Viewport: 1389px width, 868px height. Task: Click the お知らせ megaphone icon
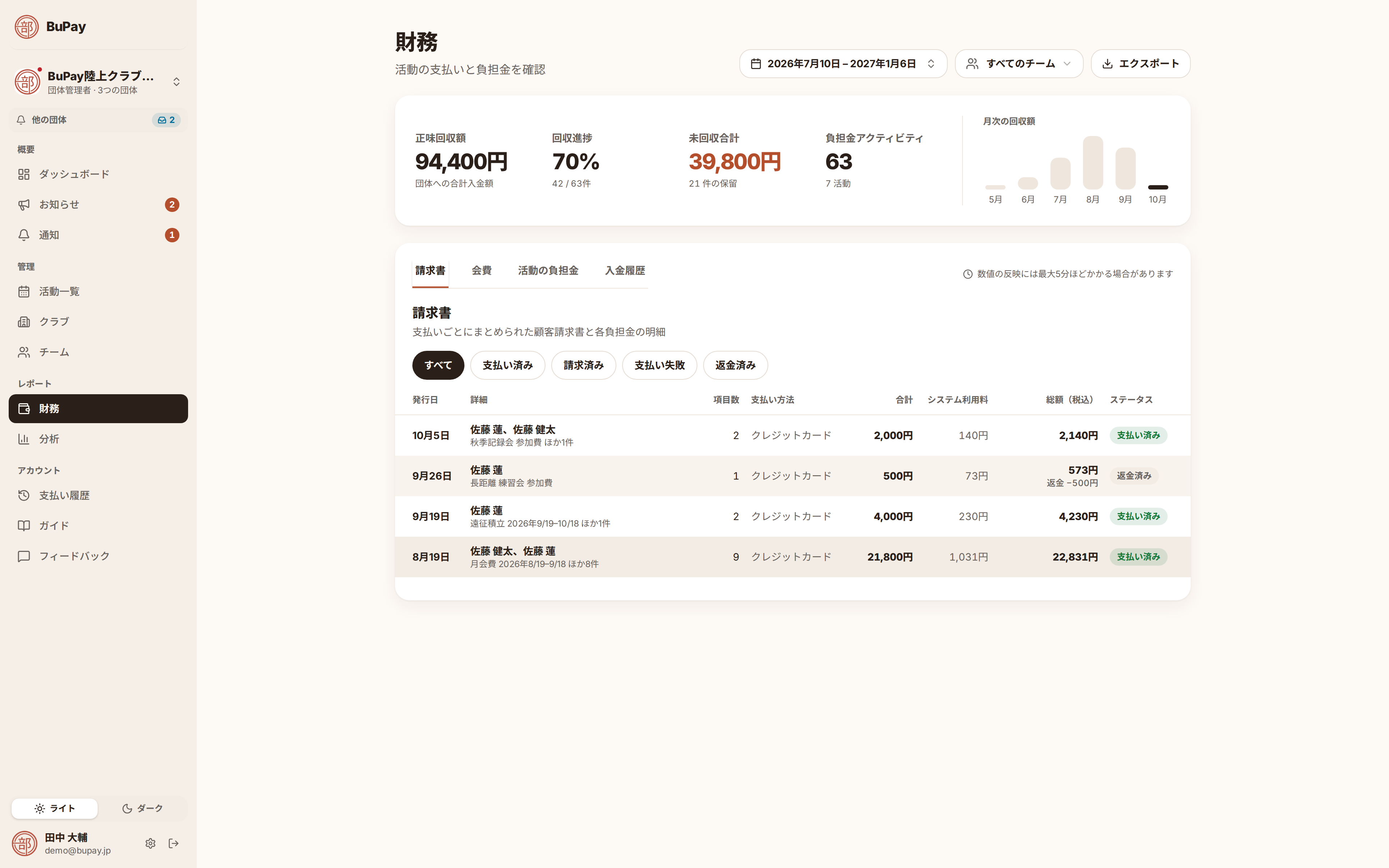click(x=24, y=204)
